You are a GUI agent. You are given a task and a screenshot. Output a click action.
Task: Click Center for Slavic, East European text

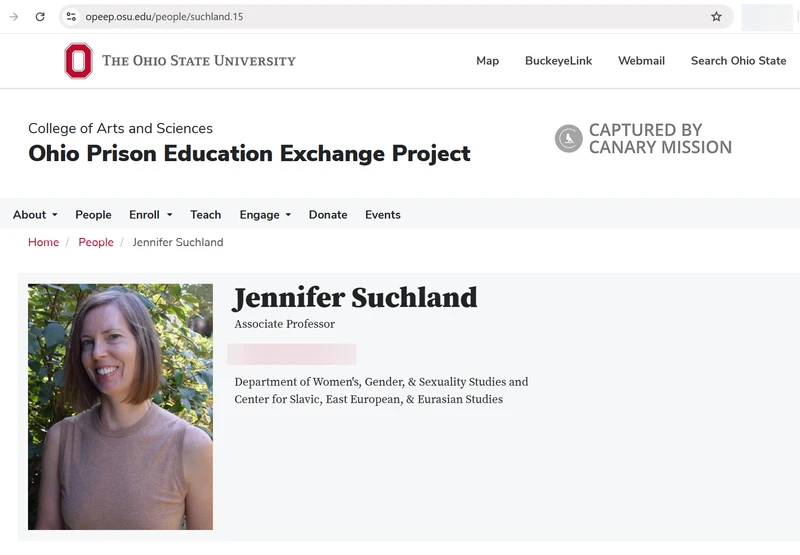[368, 399]
